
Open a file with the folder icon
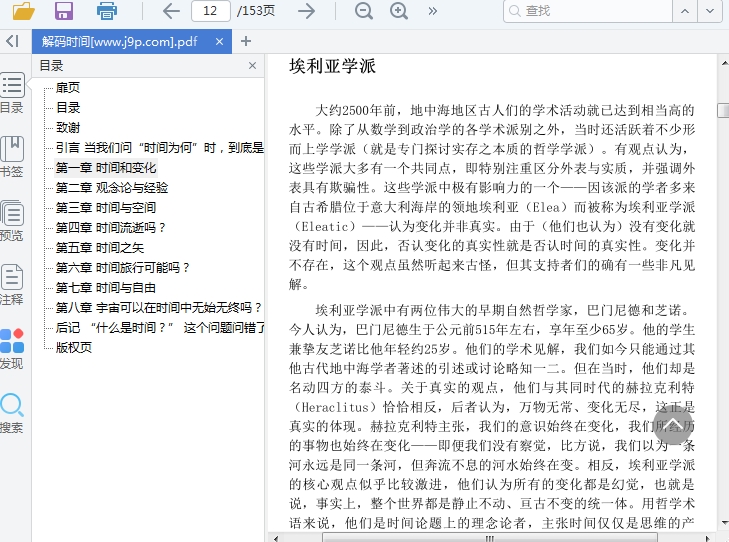pos(23,11)
